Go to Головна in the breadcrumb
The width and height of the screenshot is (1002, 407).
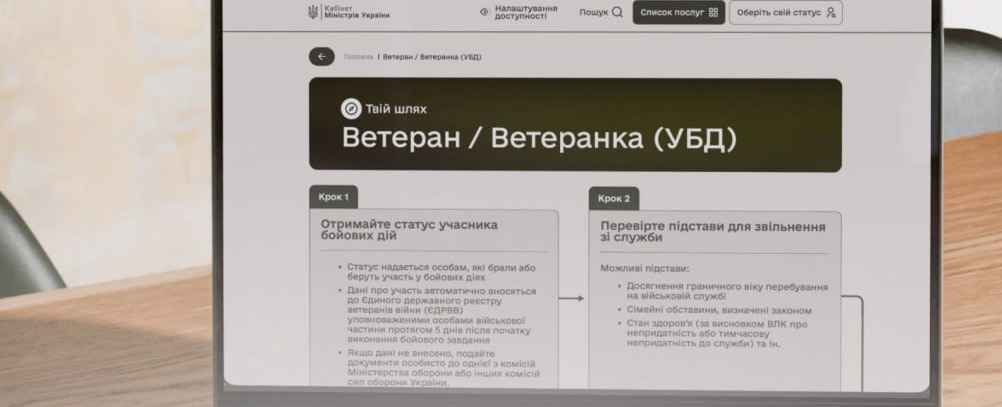tap(358, 57)
